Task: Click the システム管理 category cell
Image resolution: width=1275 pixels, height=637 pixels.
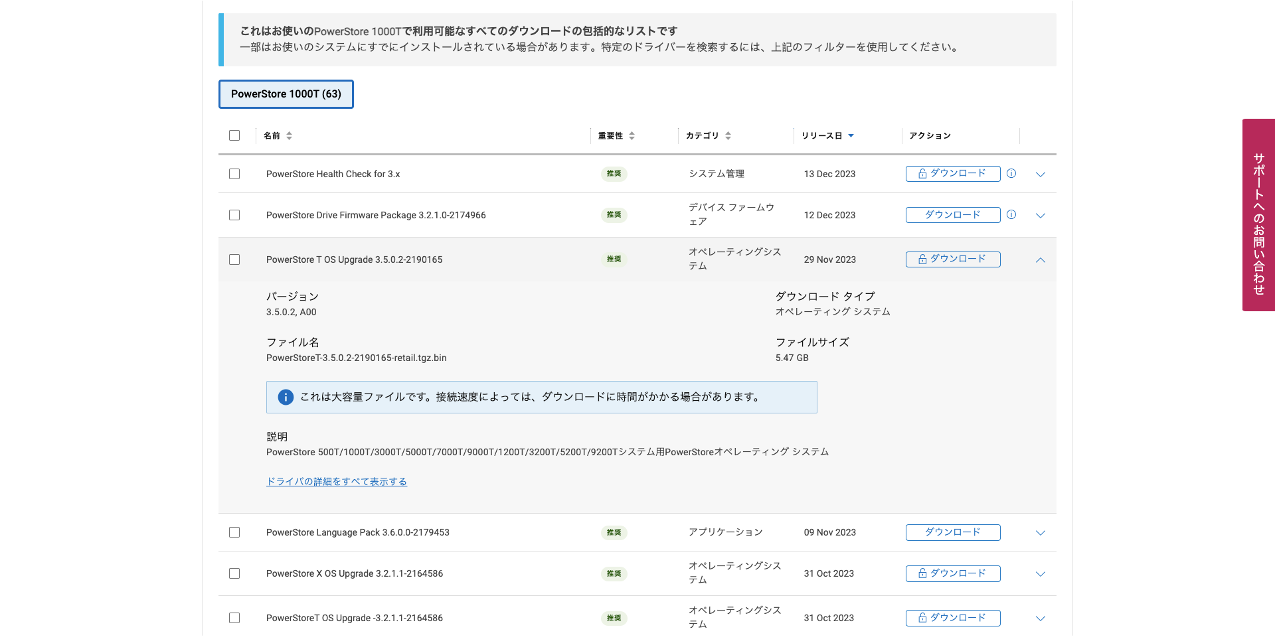Action: [716, 174]
